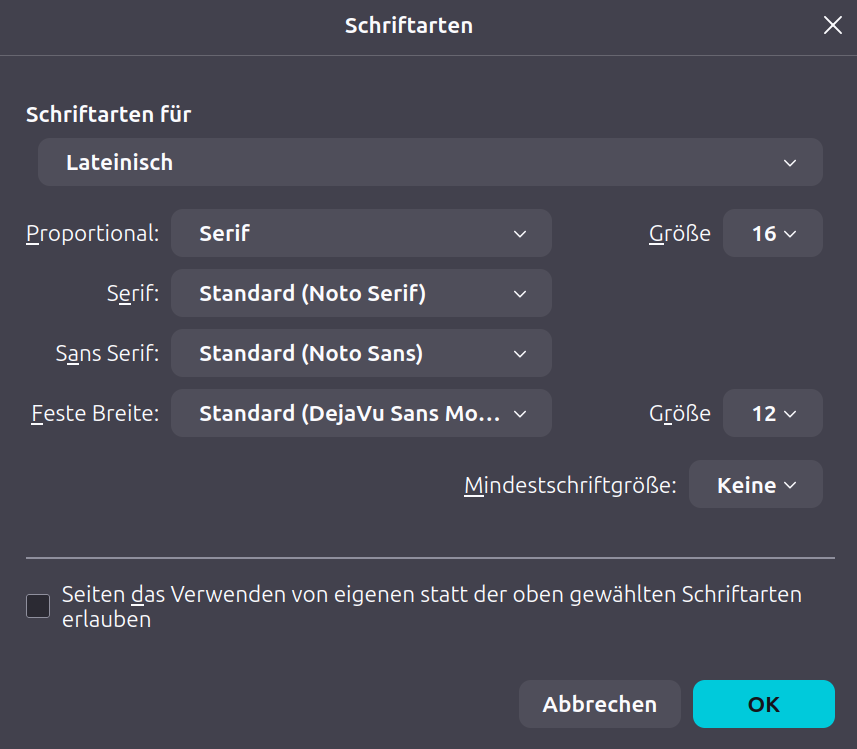
Task: Open the Mindestschriftgröße dropdown set to Keine
Action: coord(755,485)
